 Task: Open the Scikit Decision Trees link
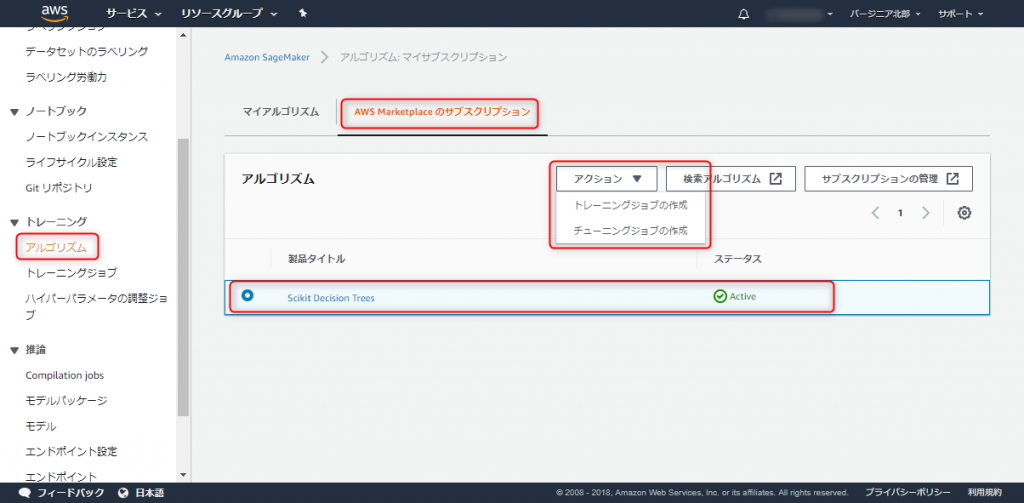331,298
